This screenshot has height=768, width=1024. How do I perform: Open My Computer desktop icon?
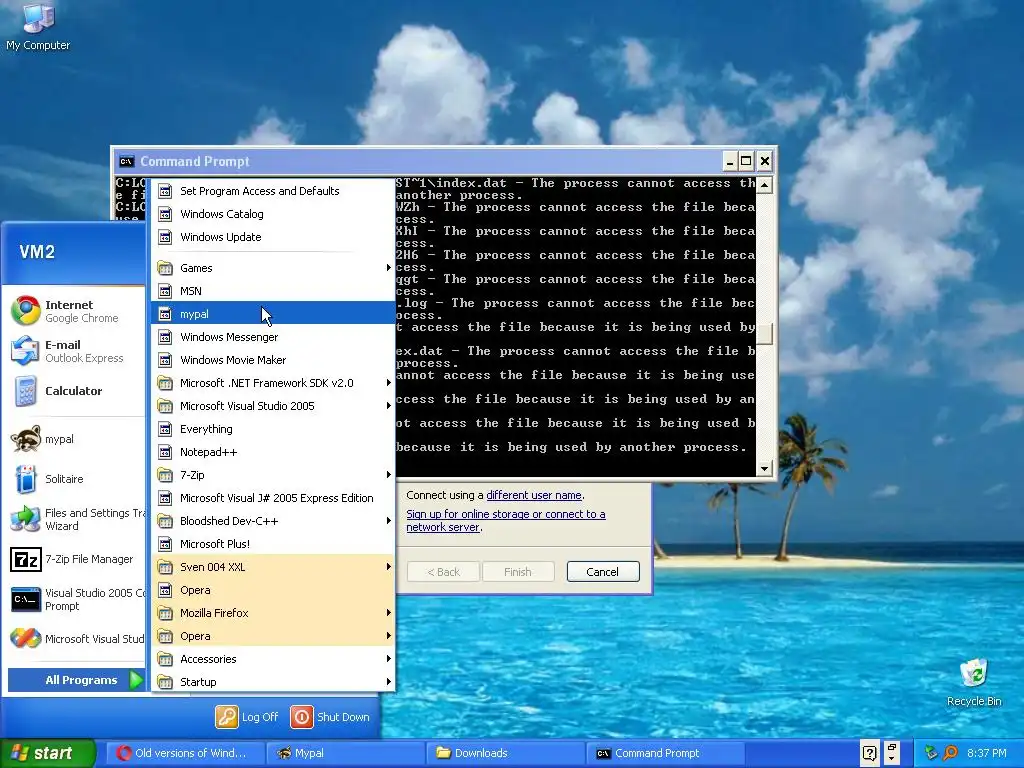pyautogui.click(x=38, y=26)
